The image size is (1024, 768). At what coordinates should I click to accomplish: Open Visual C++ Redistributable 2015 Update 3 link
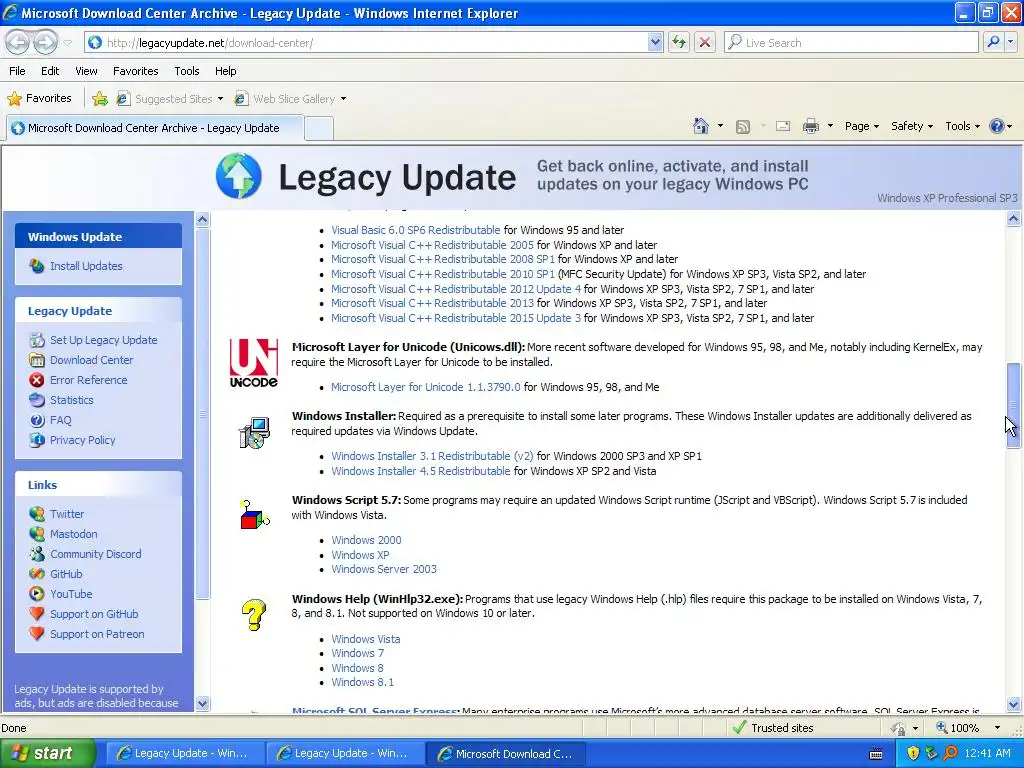455,318
